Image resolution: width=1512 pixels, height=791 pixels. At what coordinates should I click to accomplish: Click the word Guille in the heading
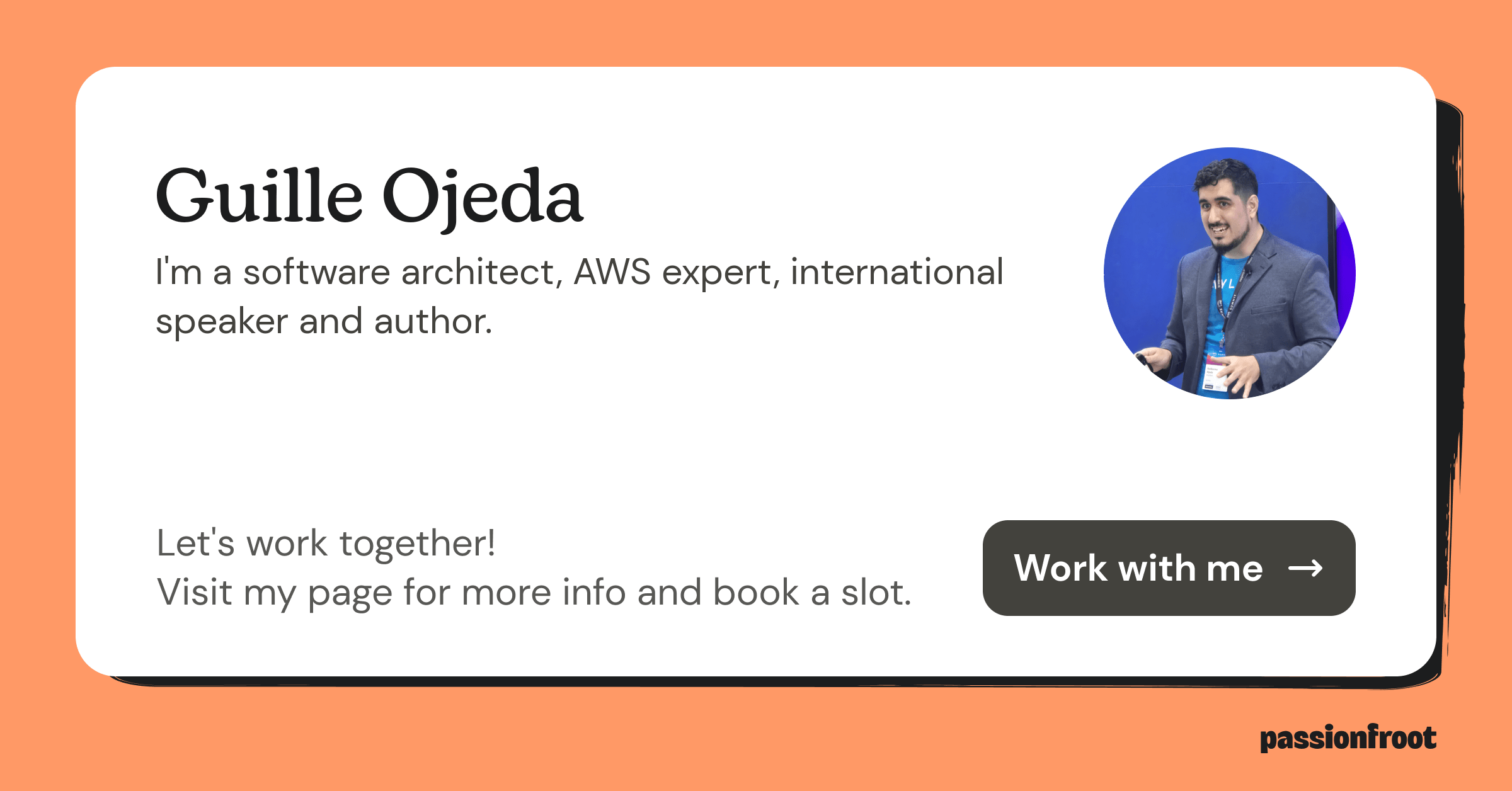[x=259, y=196]
